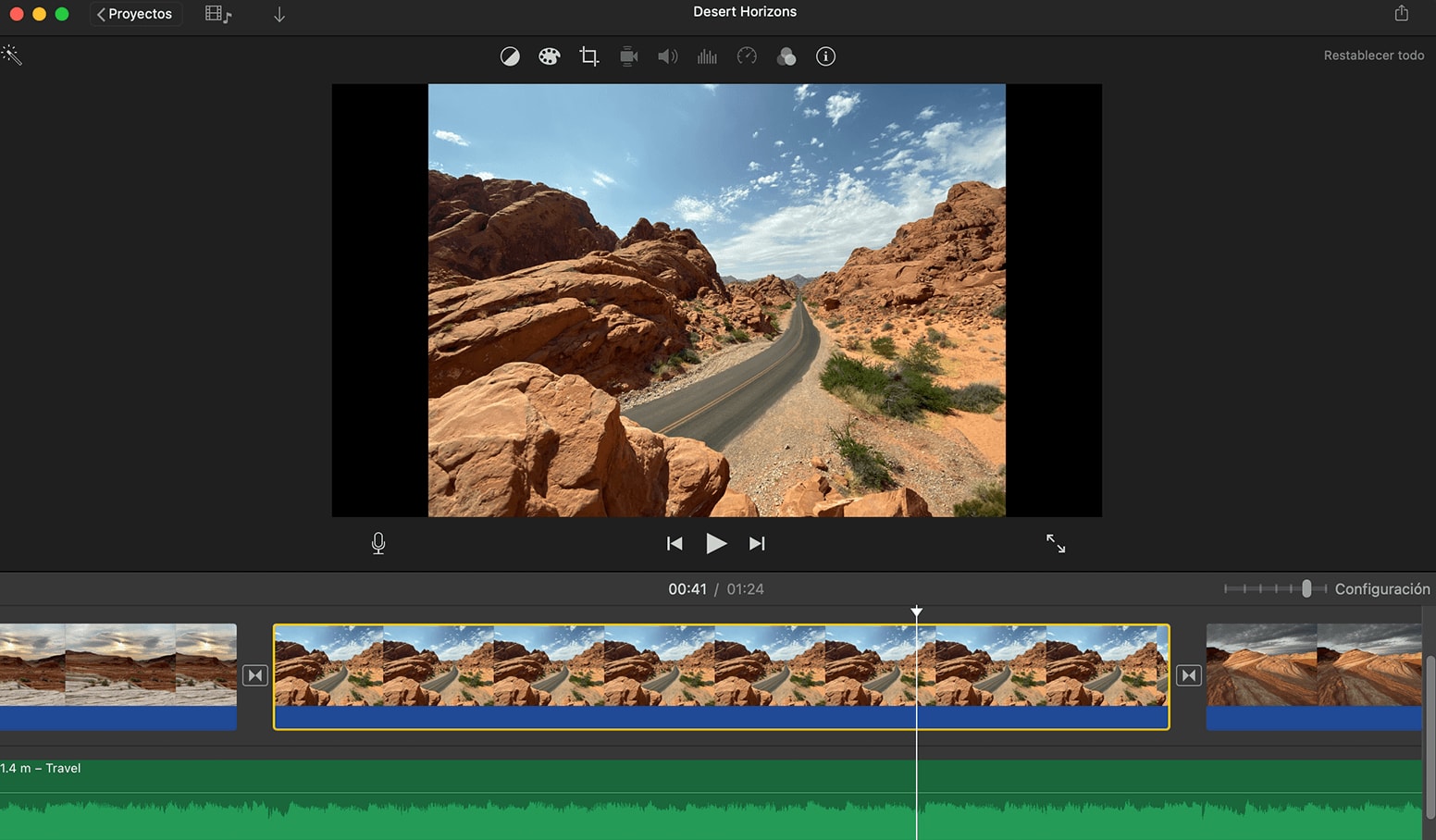This screenshot has height=840, width=1436.
Task: Go back to Proyectos
Action: point(135,14)
